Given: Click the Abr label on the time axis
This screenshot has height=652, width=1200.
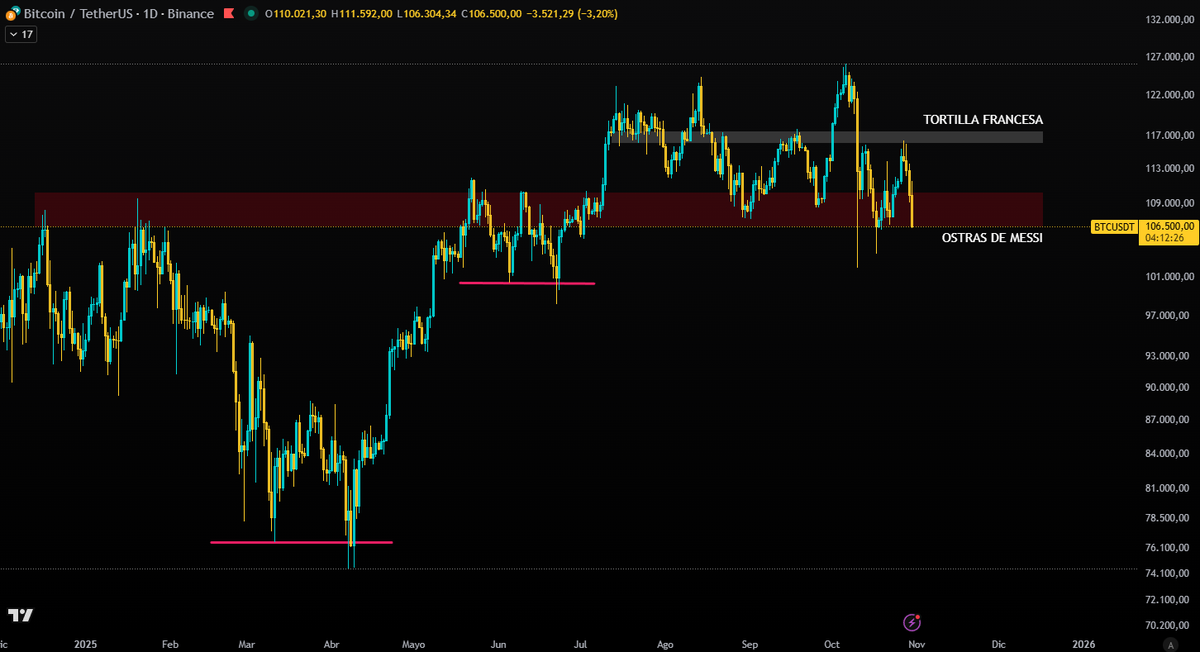Looking at the screenshot, I should coord(331,643).
